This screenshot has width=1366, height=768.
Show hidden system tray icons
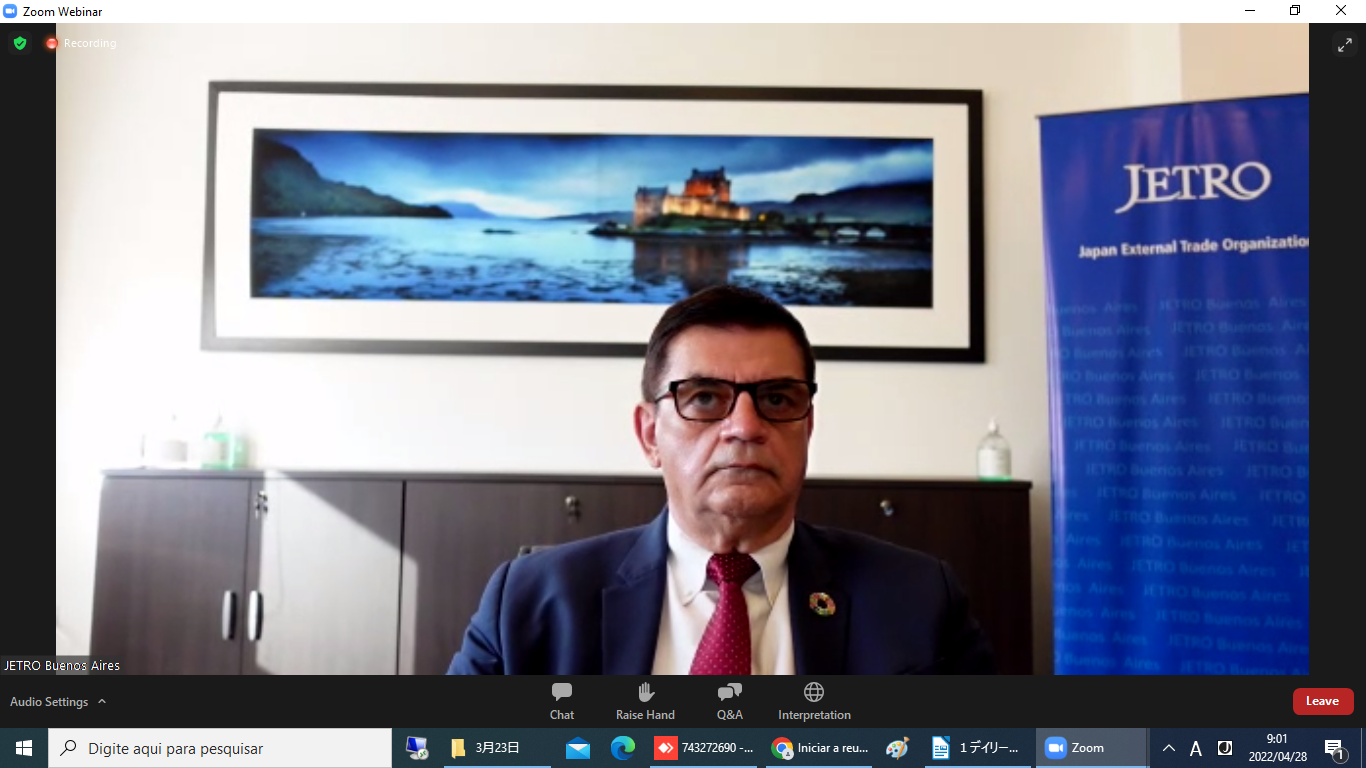point(1168,748)
